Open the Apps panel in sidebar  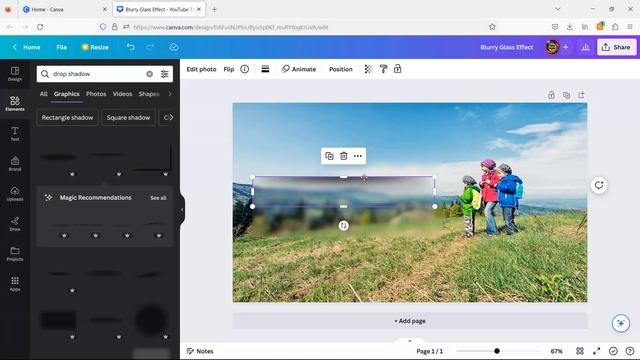(15, 284)
